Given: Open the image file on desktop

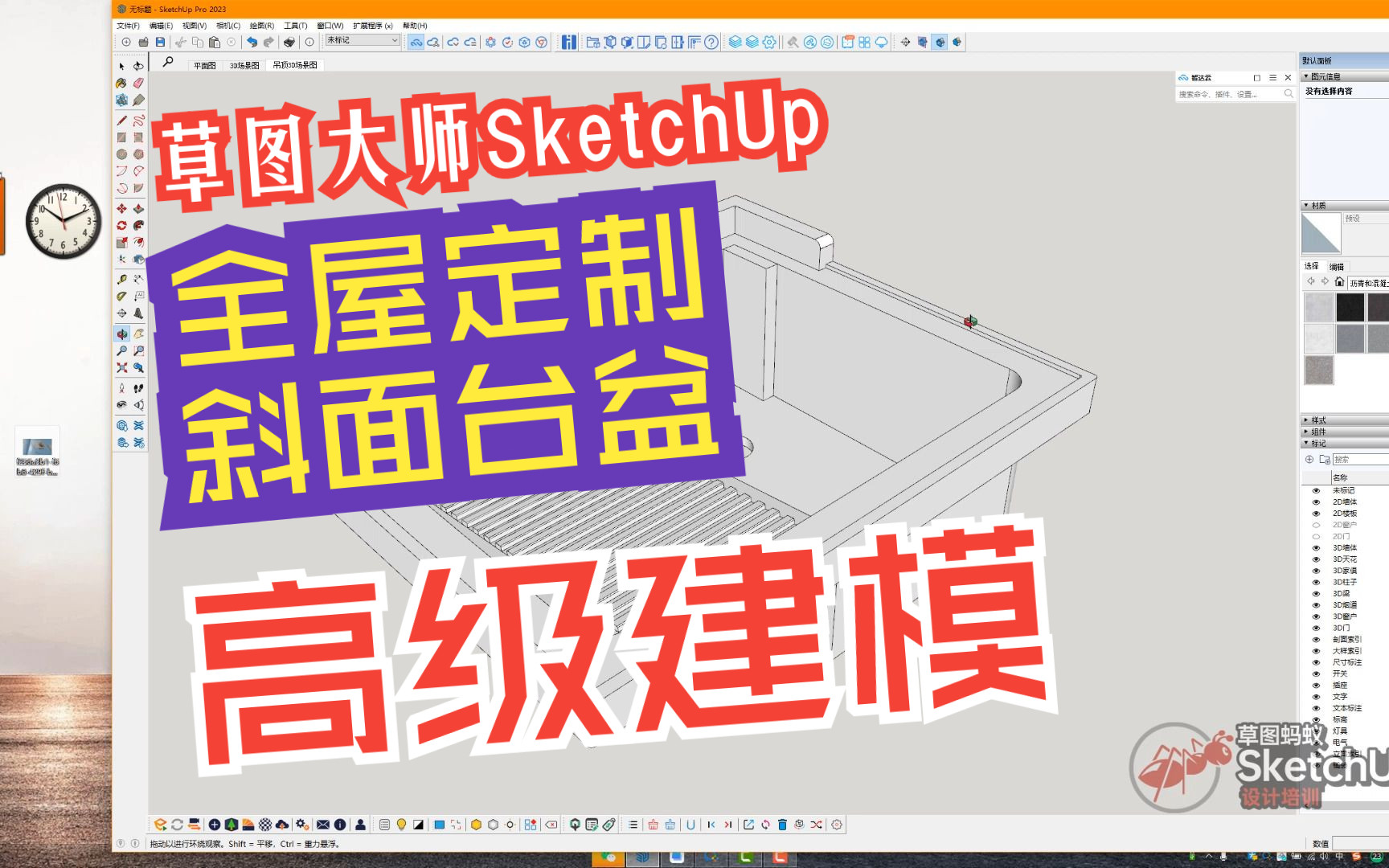Looking at the screenshot, I should point(37,452).
